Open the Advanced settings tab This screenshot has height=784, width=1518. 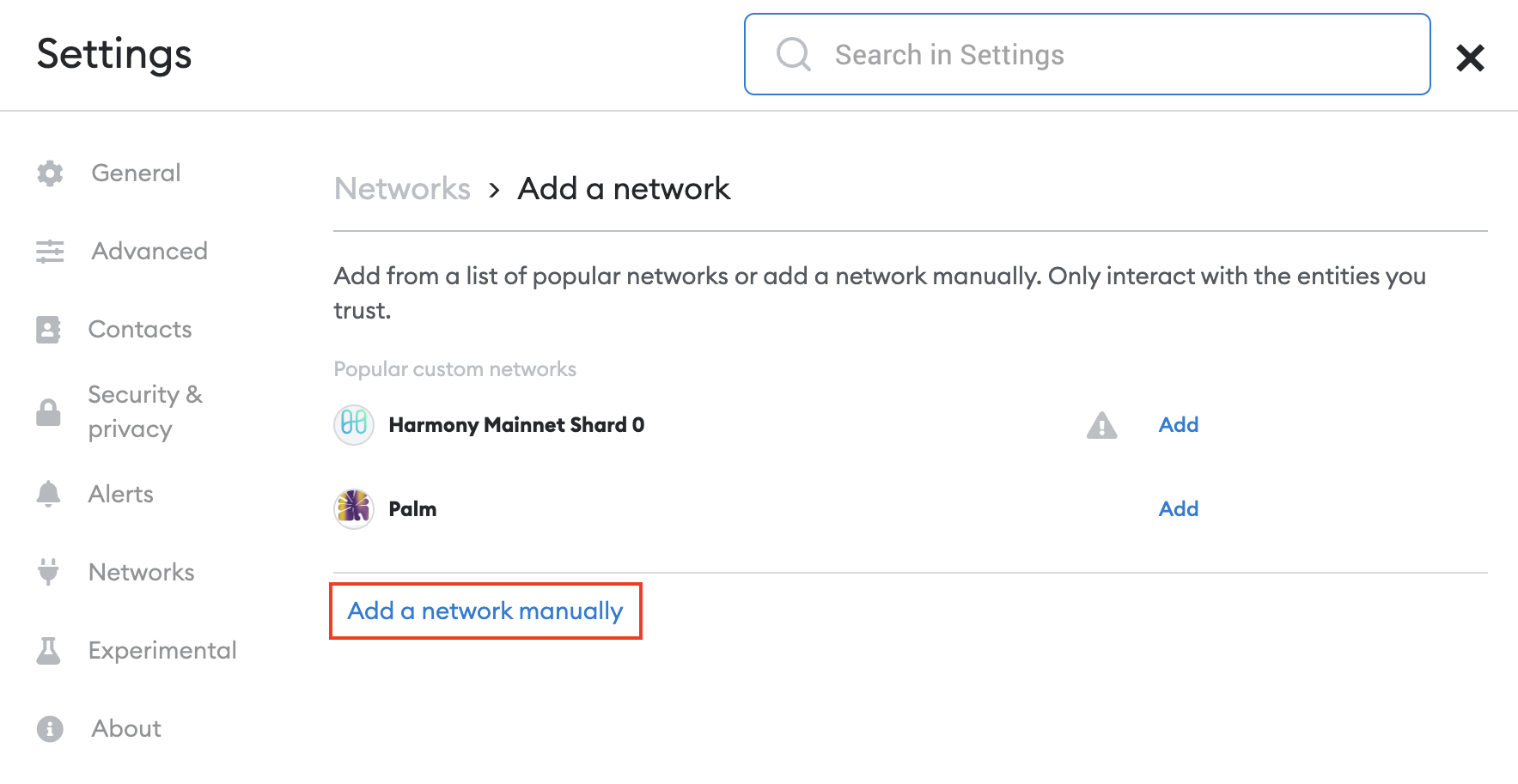coord(149,252)
